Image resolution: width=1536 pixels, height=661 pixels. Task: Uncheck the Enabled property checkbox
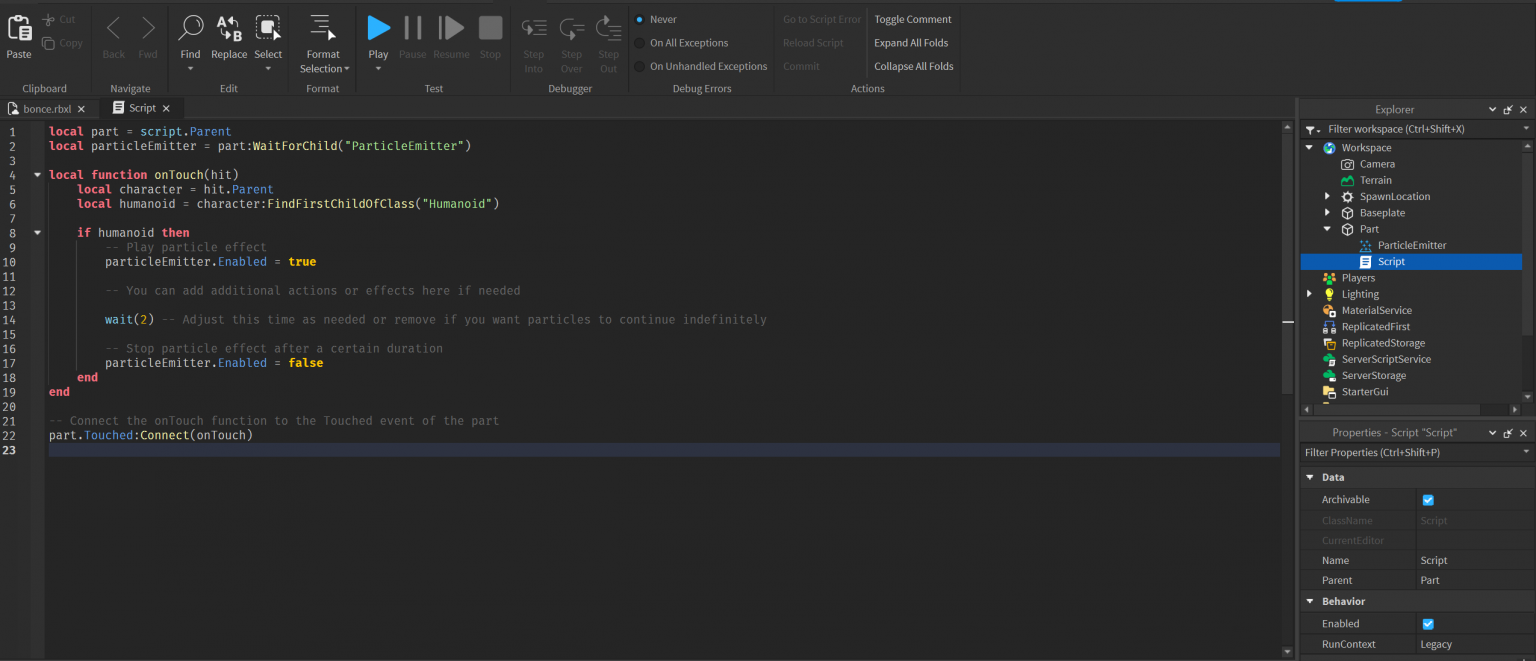1428,624
